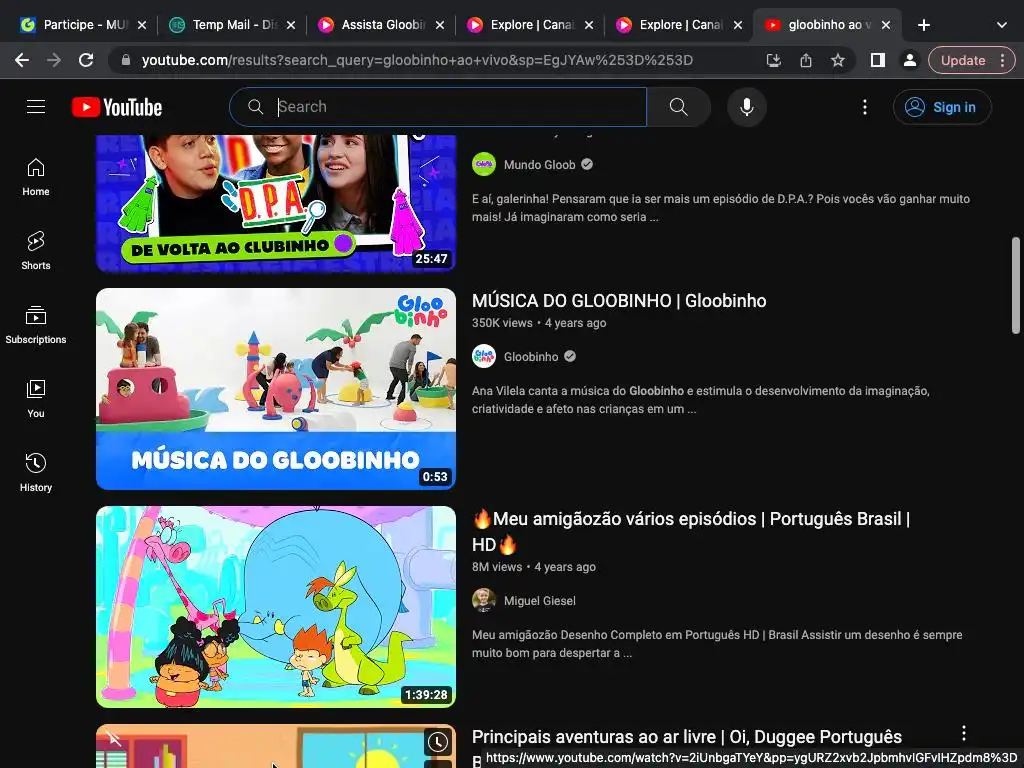This screenshot has width=1024, height=768.
Task: Open Miguel Giesel channel name
Action: 539,601
